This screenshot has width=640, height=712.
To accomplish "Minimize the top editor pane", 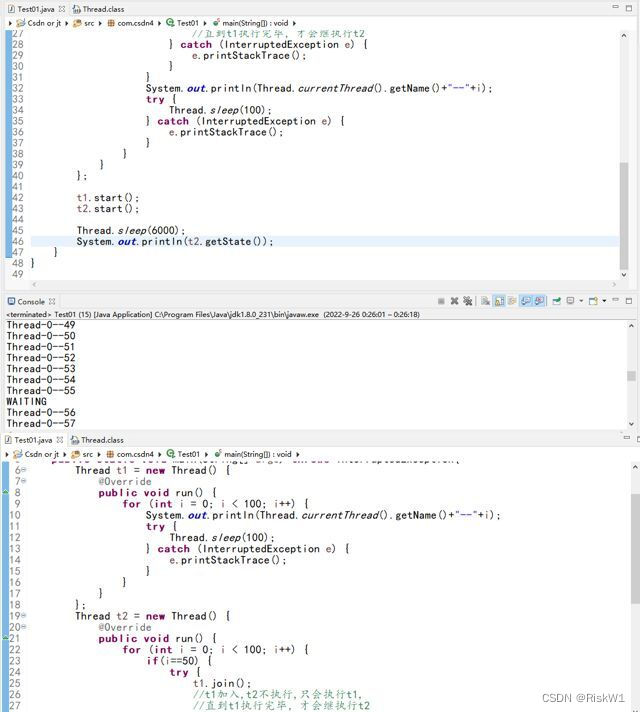I will [x=616, y=6].
